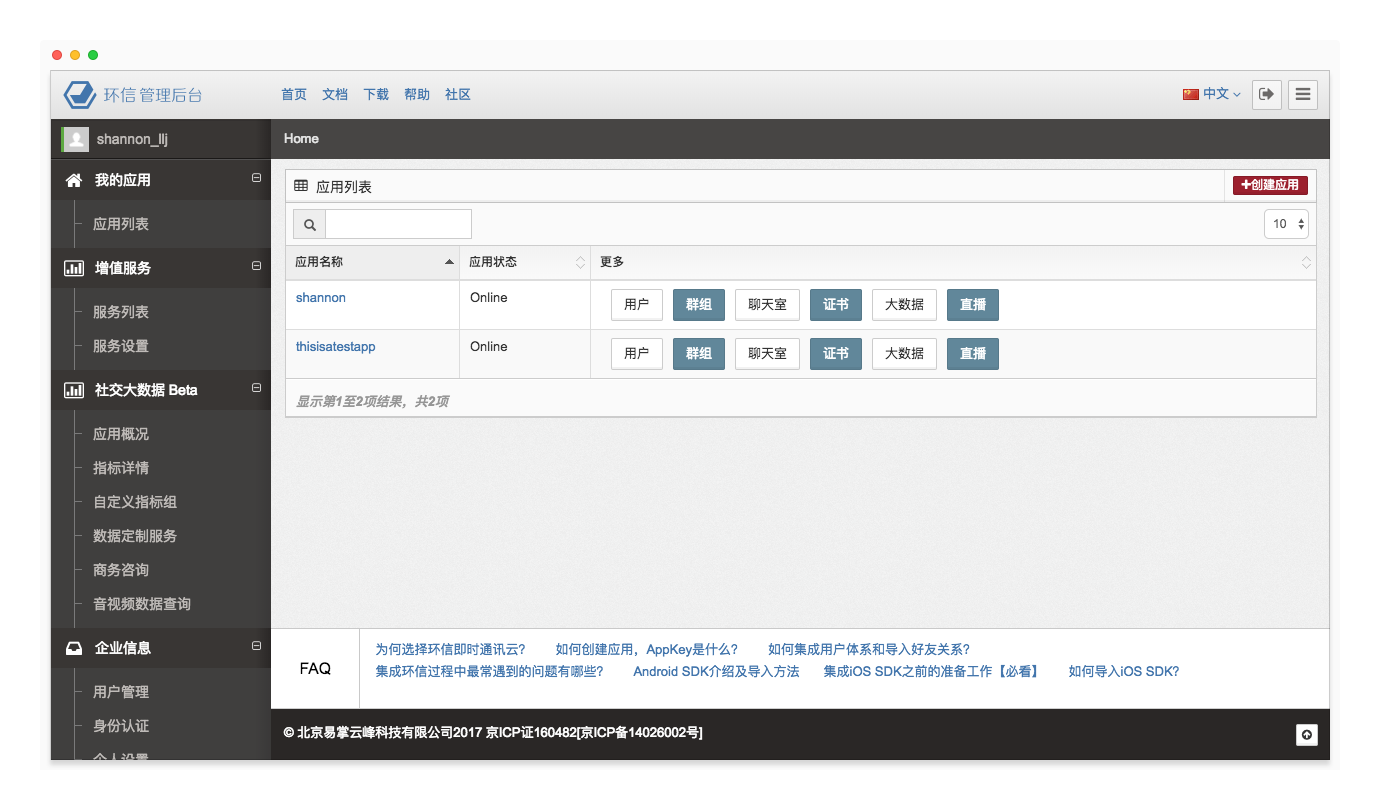Select 指标详情 in the sidebar
The height and width of the screenshot is (810, 1380).
[121, 468]
